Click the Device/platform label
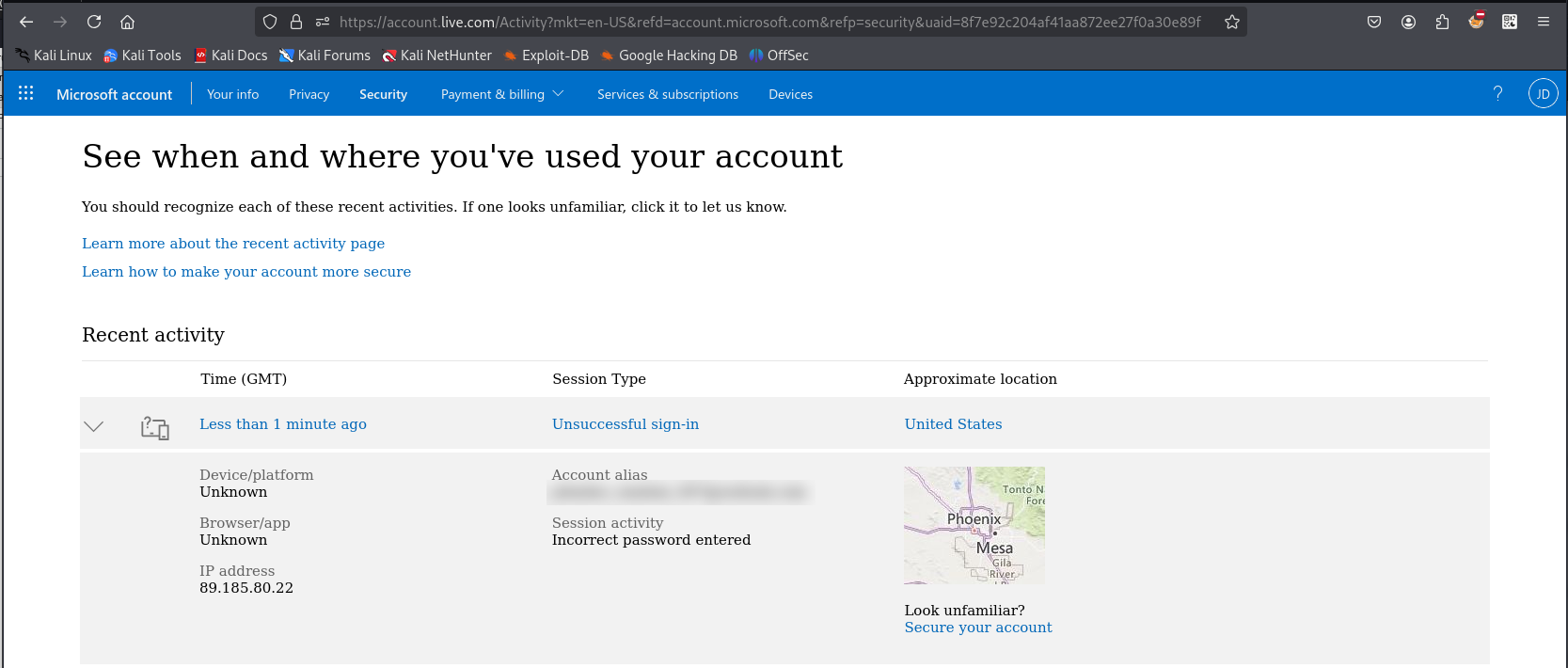 tap(256, 475)
